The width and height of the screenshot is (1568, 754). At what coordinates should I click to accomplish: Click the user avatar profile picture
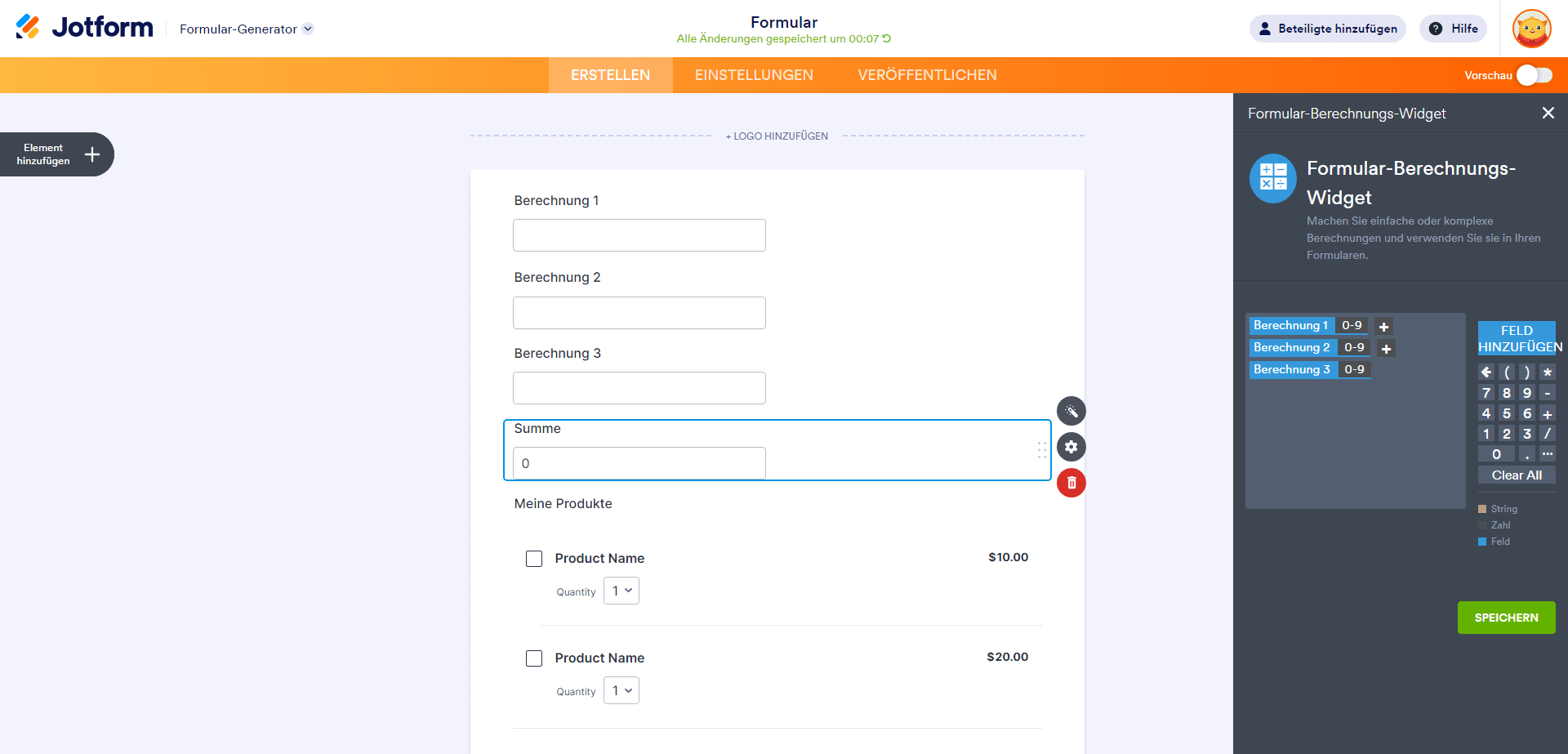(x=1531, y=29)
